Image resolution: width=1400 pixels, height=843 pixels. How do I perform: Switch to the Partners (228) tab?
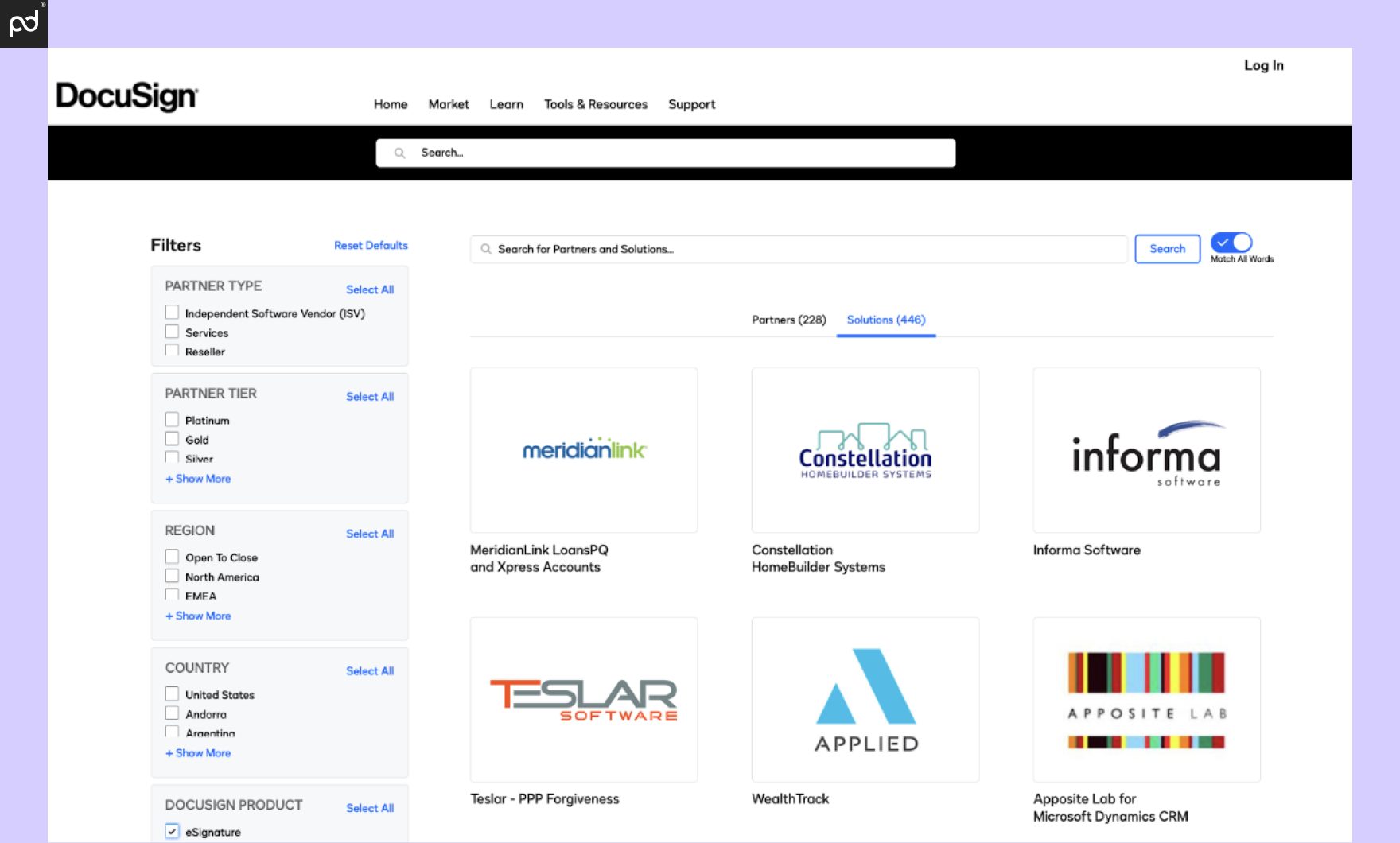pyautogui.click(x=788, y=320)
